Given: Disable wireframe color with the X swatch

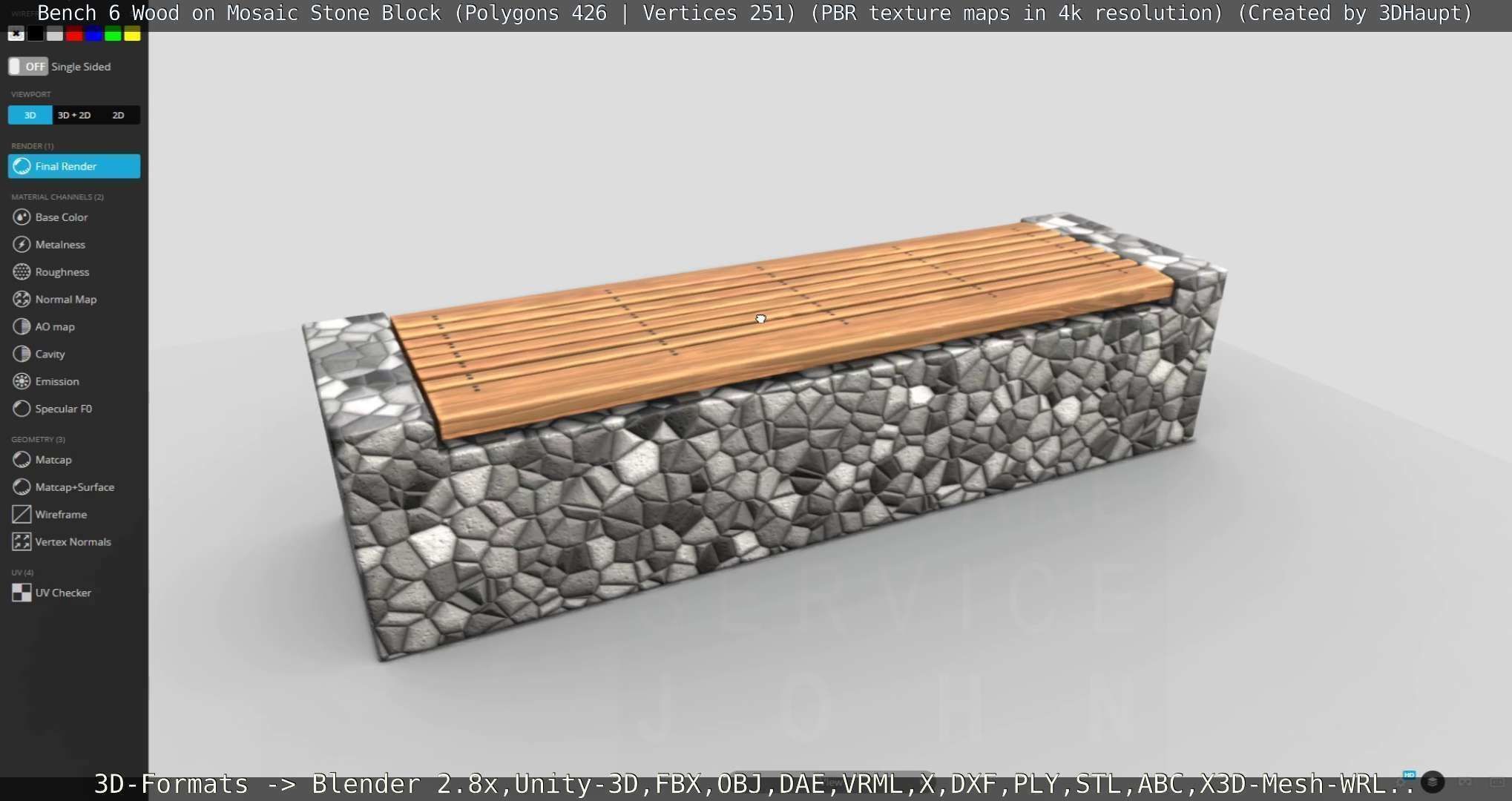Looking at the screenshot, I should (16, 34).
